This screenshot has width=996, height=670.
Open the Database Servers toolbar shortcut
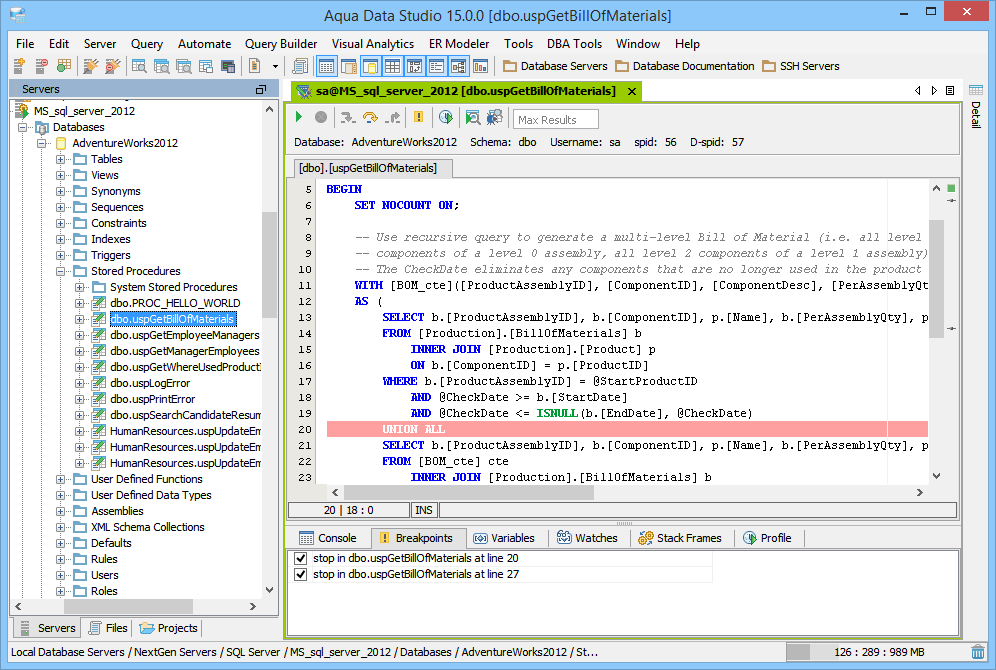(555, 66)
